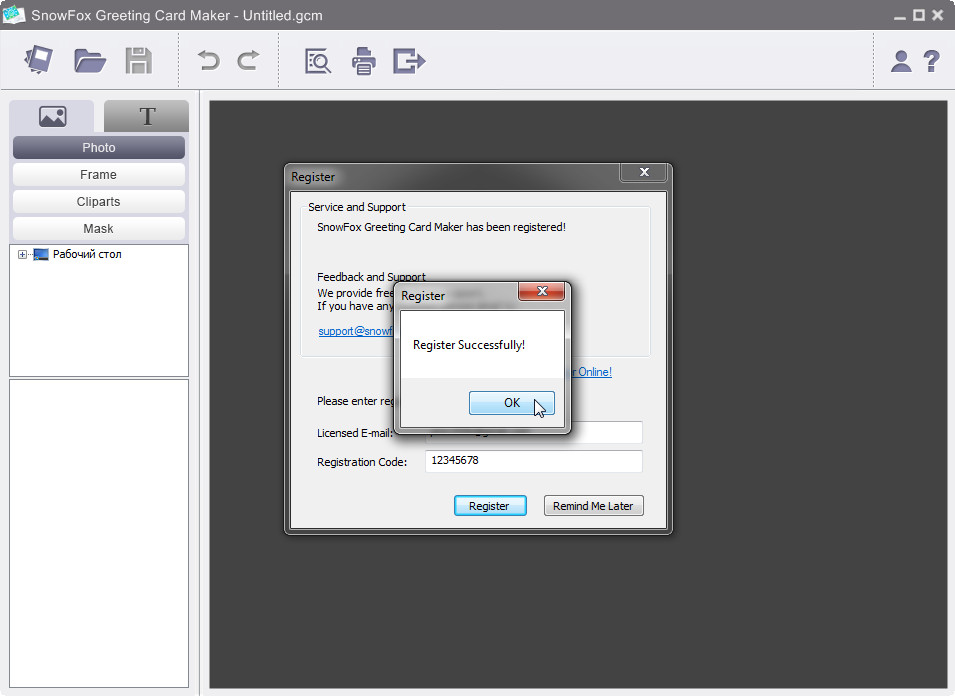Viewport: 955px width, 696px height.
Task: Open print preview with the magnifier icon
Action: pyautogui.click(x=318, y=61)
